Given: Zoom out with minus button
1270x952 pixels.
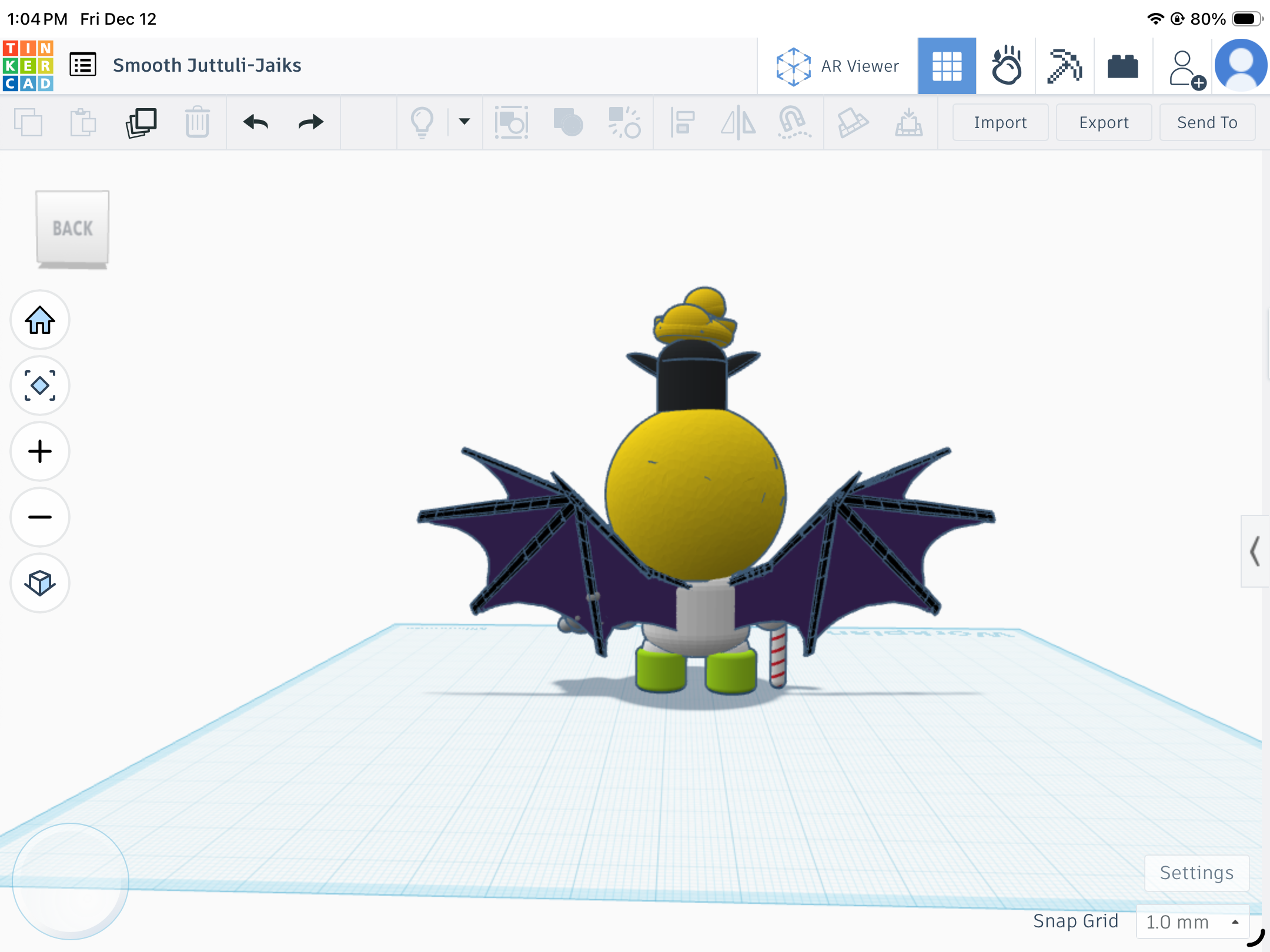Looking at the screenshot, I should [40, 518].
